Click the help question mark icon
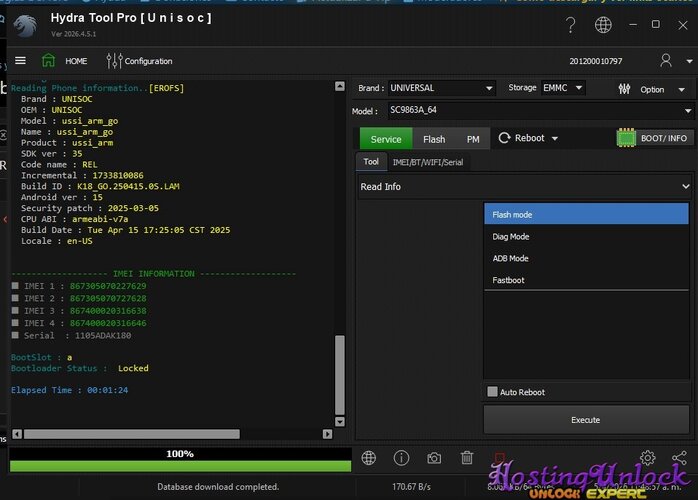The height and width of the screenshot is (500, 698). [x=570, y=25]
